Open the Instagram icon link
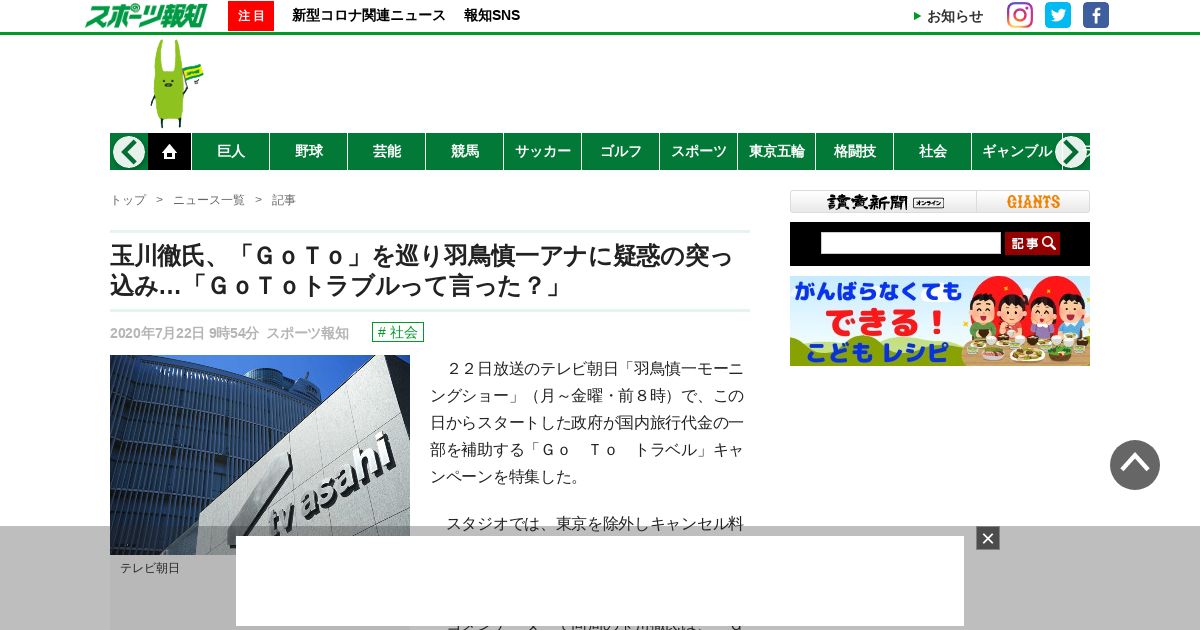1200x630 pixels. [x=1020, y=15]
